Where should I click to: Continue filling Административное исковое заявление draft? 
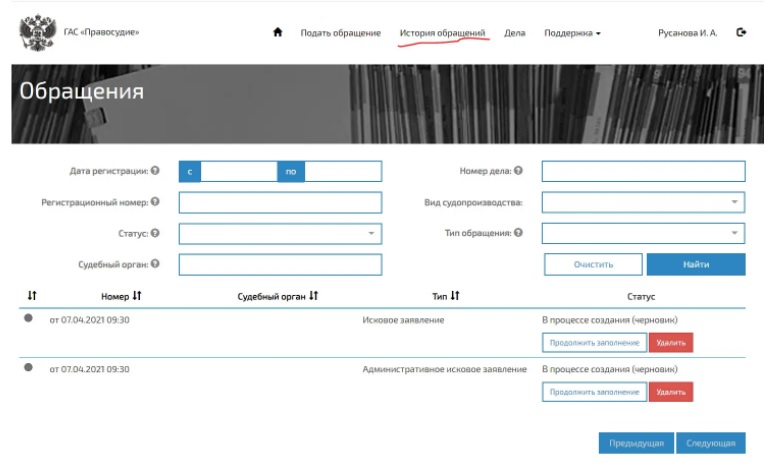[x=594, y=392]
